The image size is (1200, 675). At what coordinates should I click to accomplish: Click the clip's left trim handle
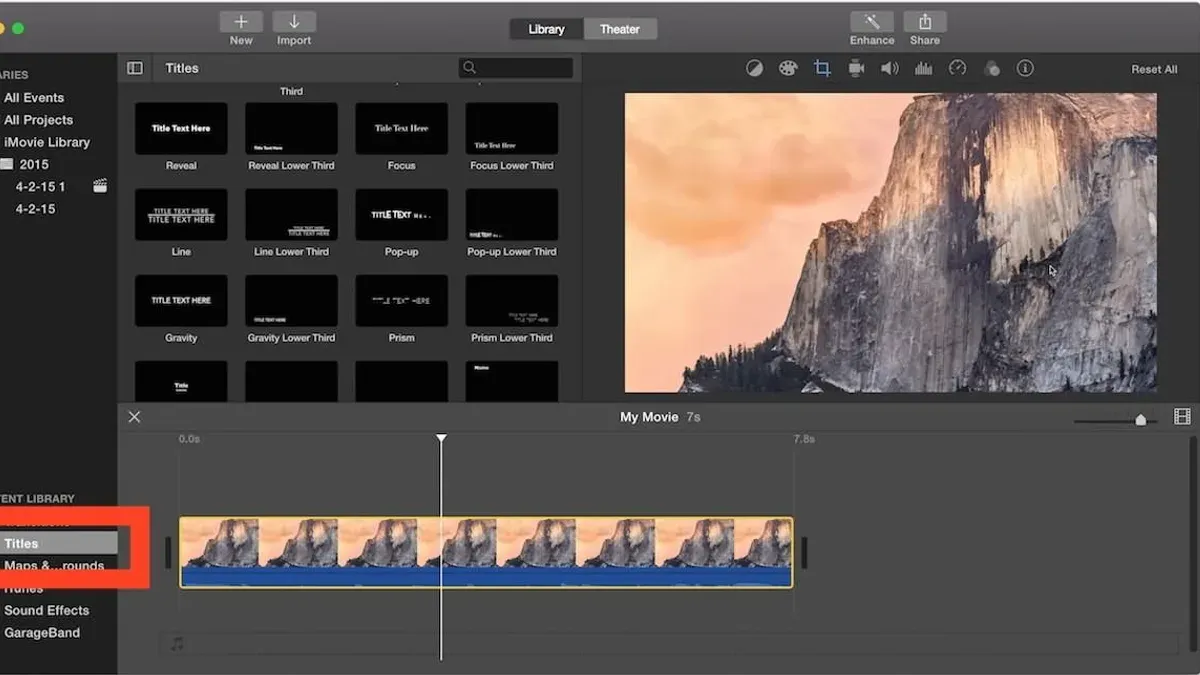(168, 552)
